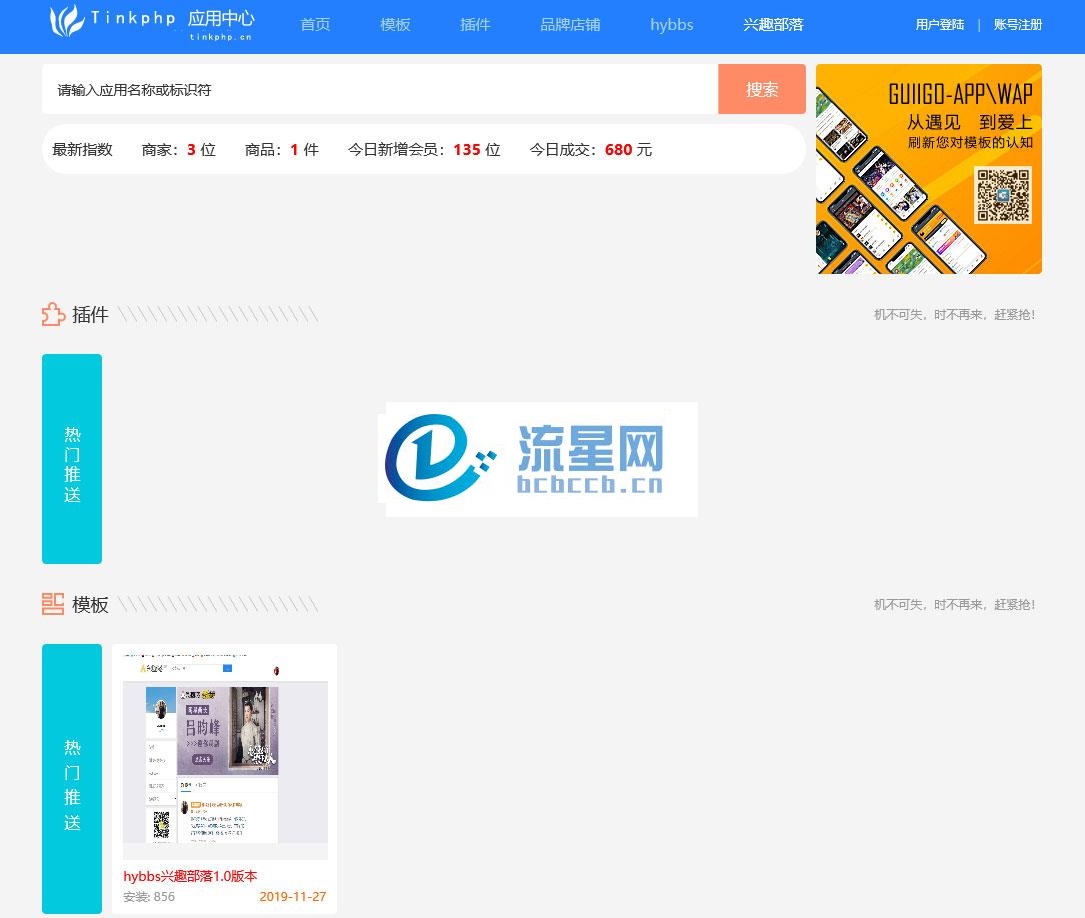Open the GUIIGO-APP\WAP banner ad
The height and width of the screenshot is (918, 1085).
pos(929,169)
